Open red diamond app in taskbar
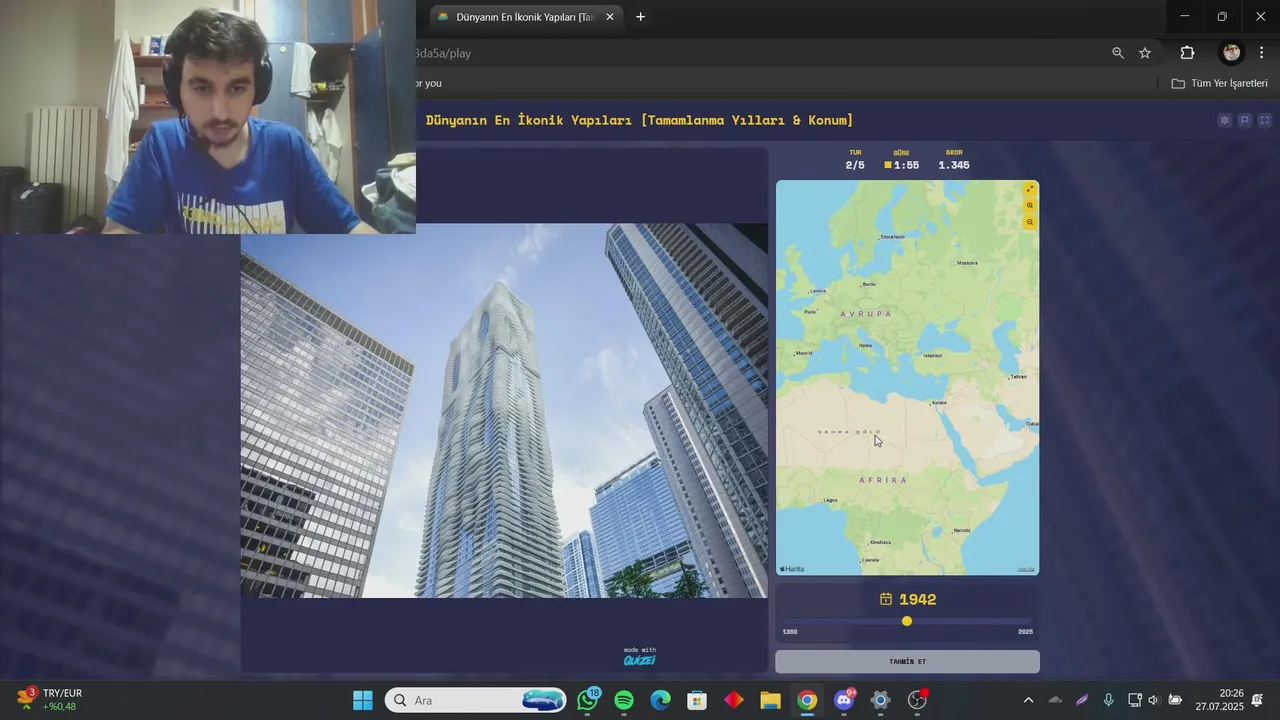The height and width of the screenshot is (720, 1280). click(734, 700)
